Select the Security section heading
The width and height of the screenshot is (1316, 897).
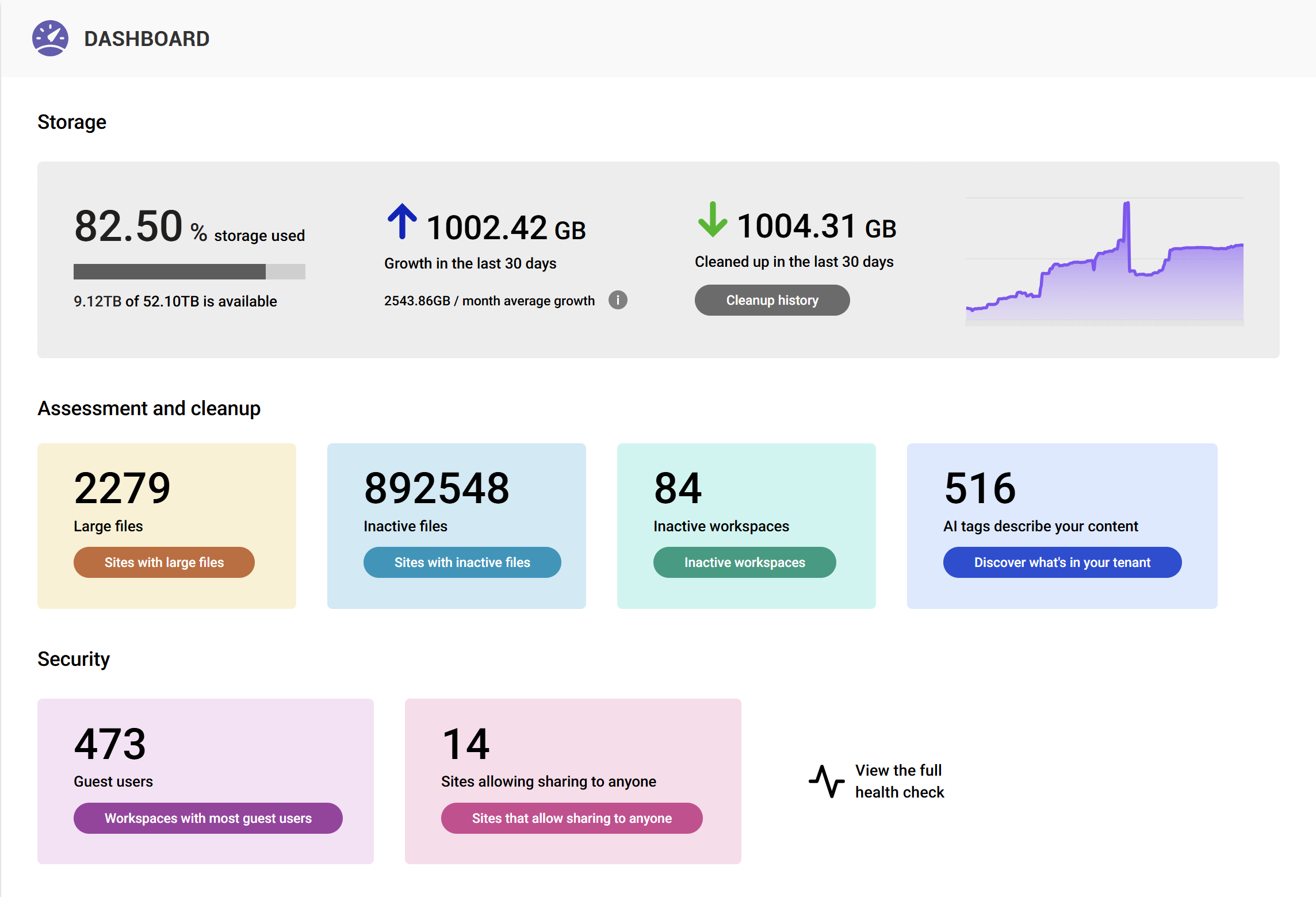(73, 659)
